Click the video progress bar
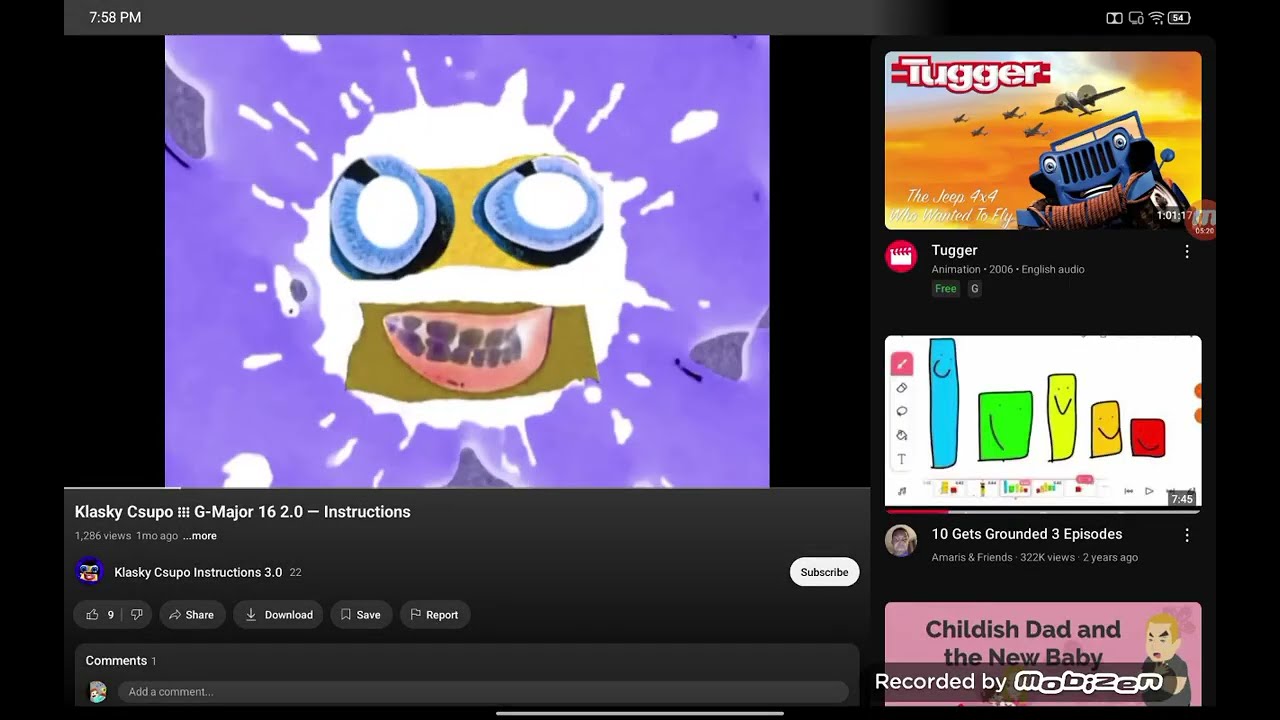The width and height of the screenshot is (1280, 720). 467,488
